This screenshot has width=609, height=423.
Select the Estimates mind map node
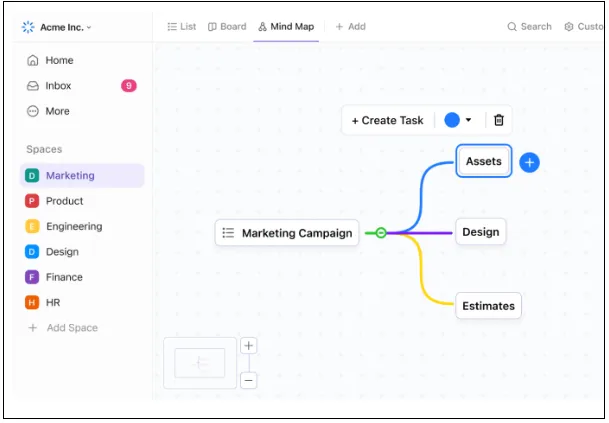click(x=488, y=306)
